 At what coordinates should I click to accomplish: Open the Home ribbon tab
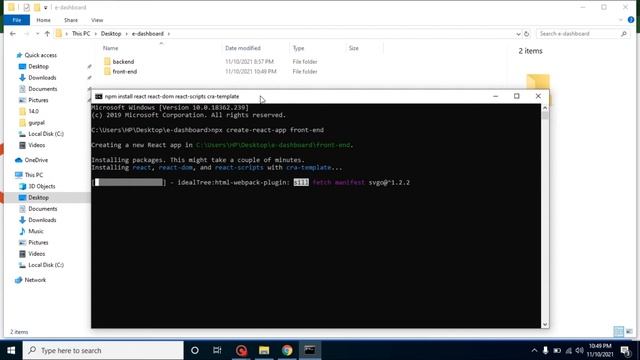coord(43,20)
